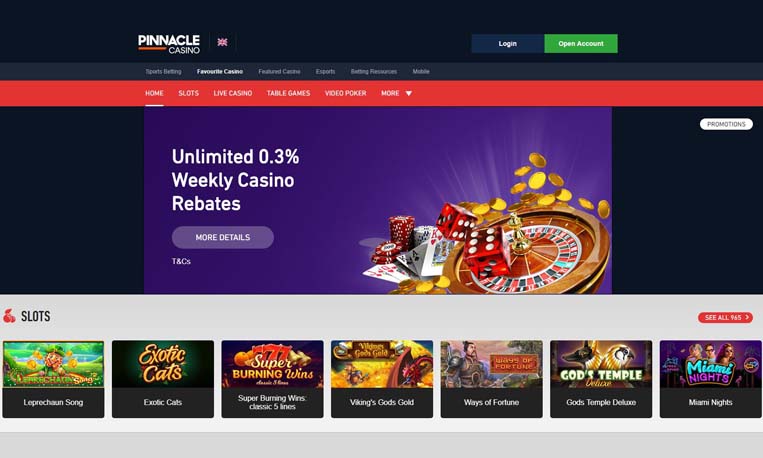Viewport: 763px width, 458px height.
Task: Open the Ways of Fortune slot
Action: click(x=491, y=379)
